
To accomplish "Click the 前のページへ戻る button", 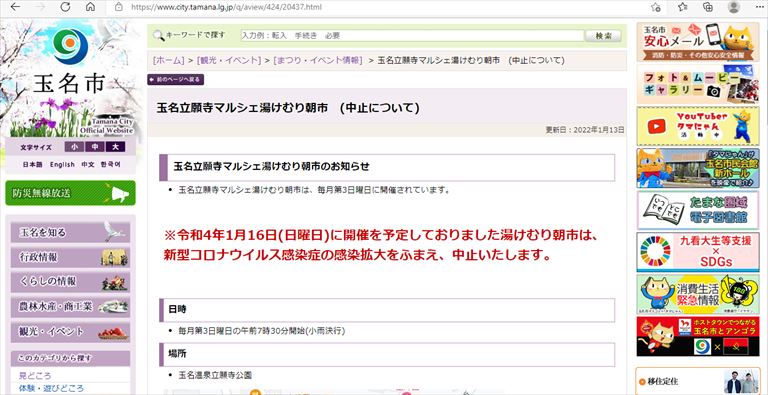I will 175,79.
